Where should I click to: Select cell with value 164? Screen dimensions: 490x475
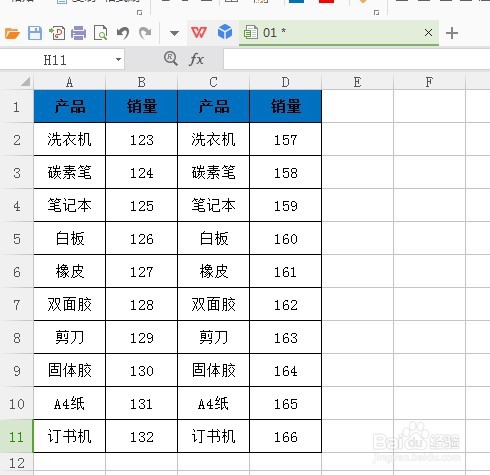point(285,370)
